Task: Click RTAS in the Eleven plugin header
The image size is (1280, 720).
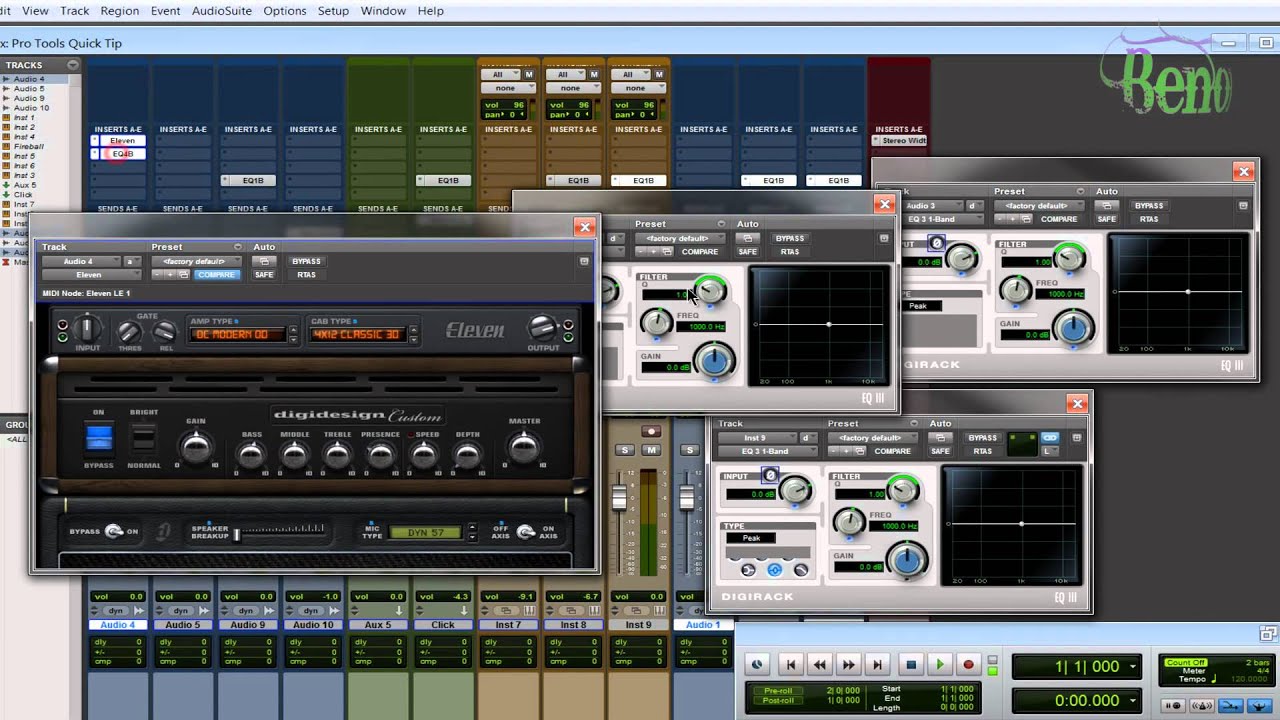Action: pos(306,275)
